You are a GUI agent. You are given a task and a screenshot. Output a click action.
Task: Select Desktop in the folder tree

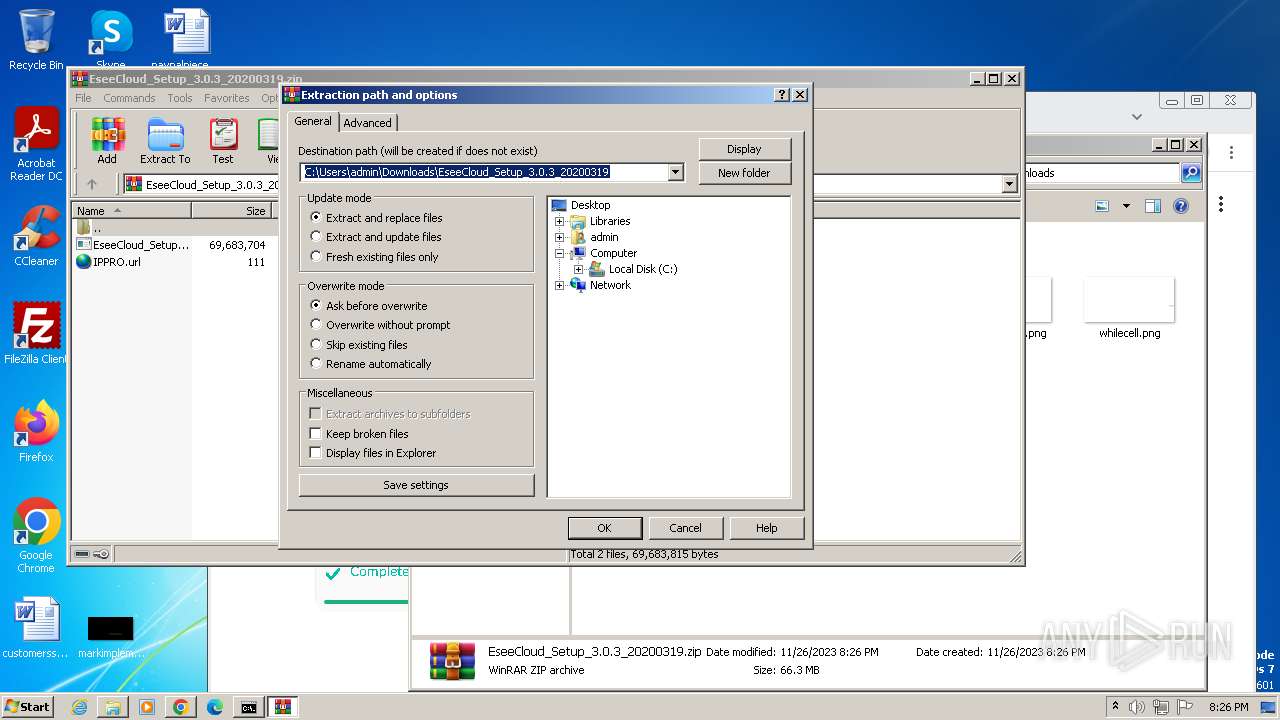pyautogui.click(x=590, y=205)
